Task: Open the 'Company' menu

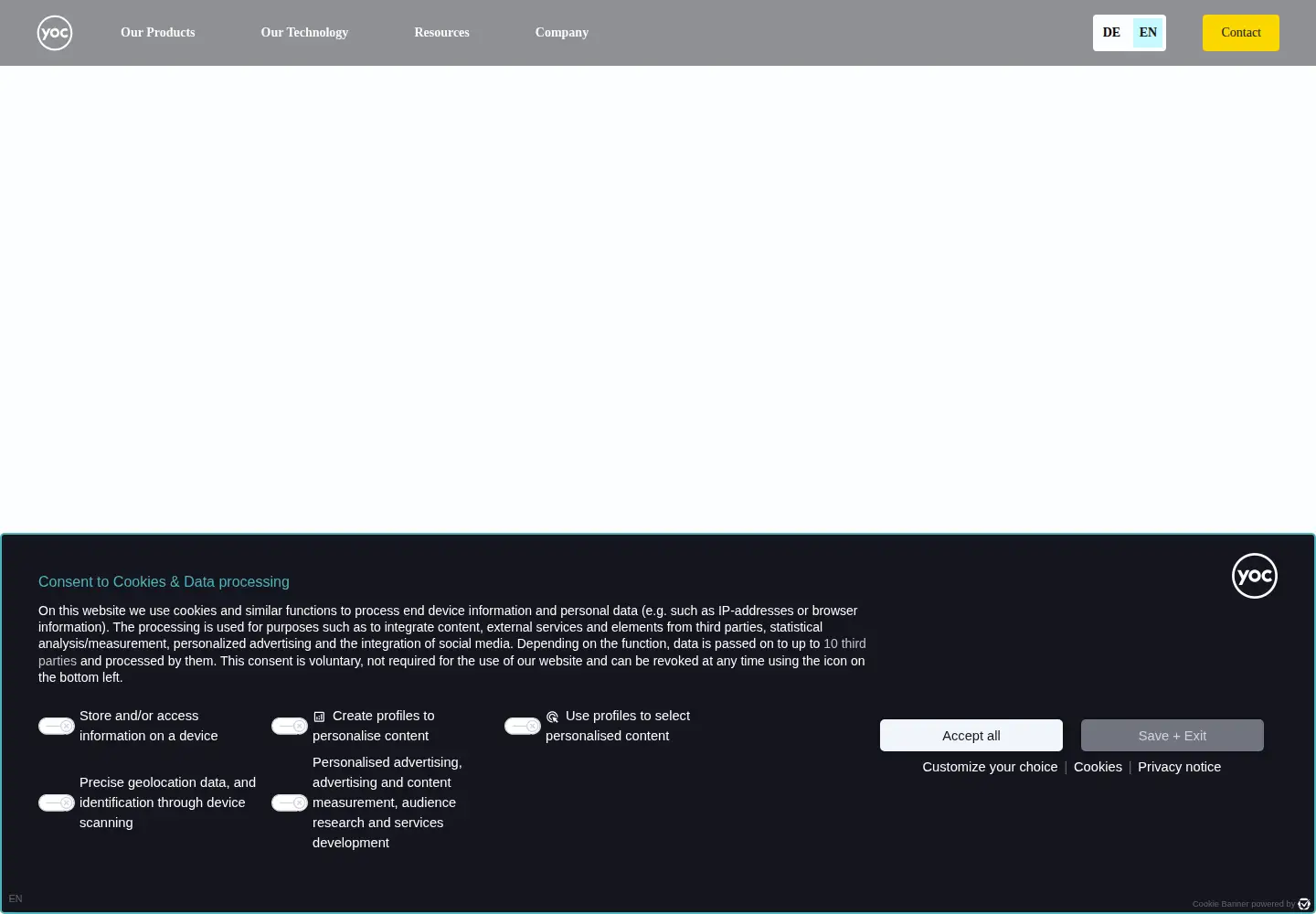Action: 562,32
